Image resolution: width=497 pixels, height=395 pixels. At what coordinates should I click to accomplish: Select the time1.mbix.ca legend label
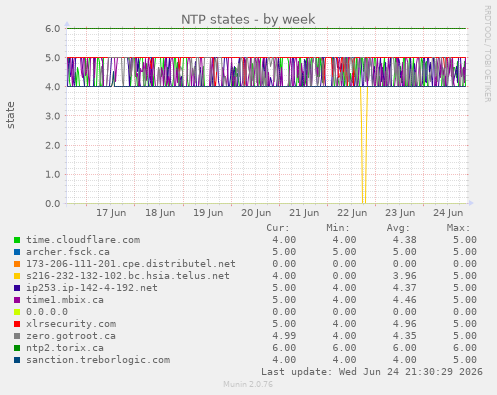(65, 300)
